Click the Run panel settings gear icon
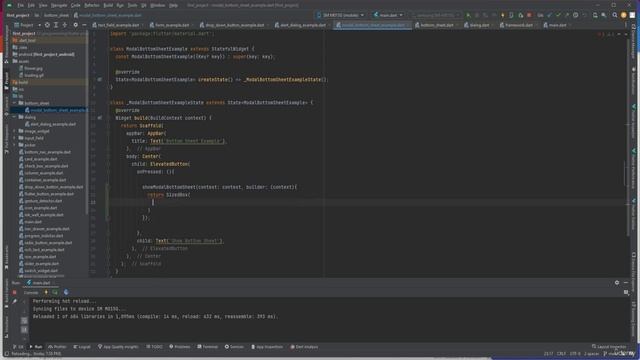Screen dimensions: 640x360 [617, 282]
